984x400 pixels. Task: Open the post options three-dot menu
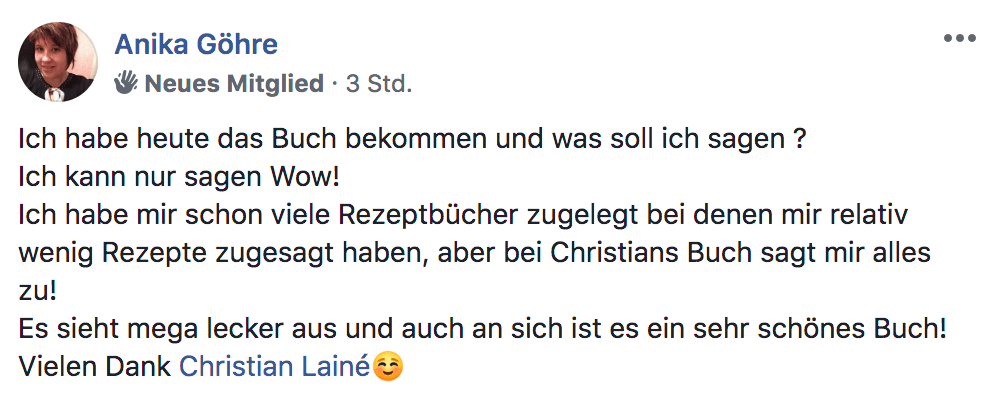pos(959,39)
